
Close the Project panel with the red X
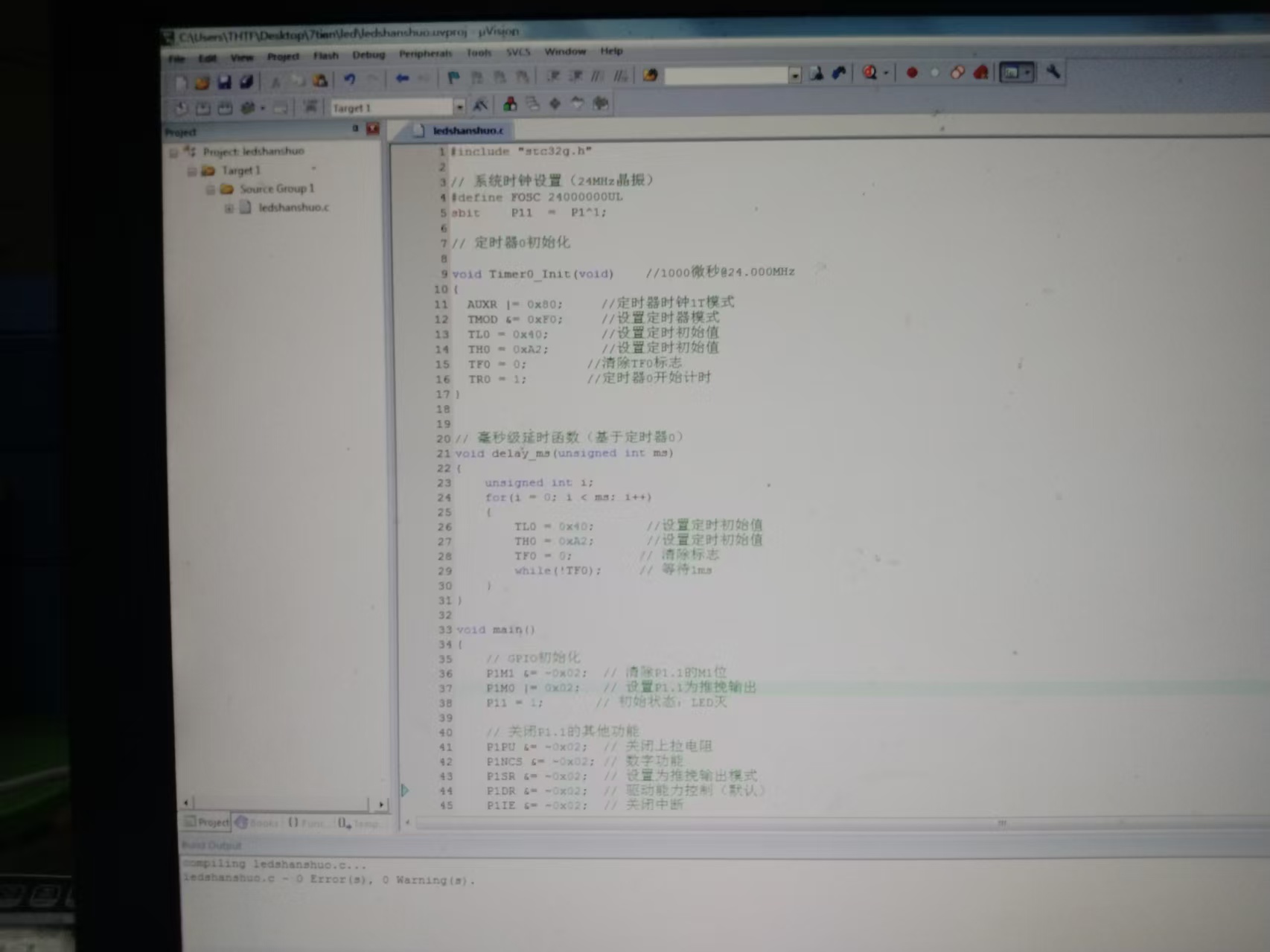(x=372, y=130)
